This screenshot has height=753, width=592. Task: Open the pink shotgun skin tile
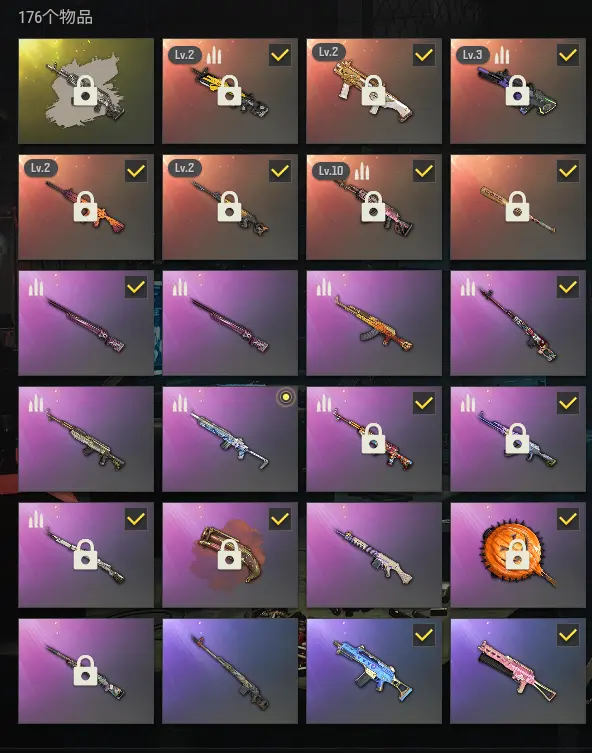click(x=518, y=671)
